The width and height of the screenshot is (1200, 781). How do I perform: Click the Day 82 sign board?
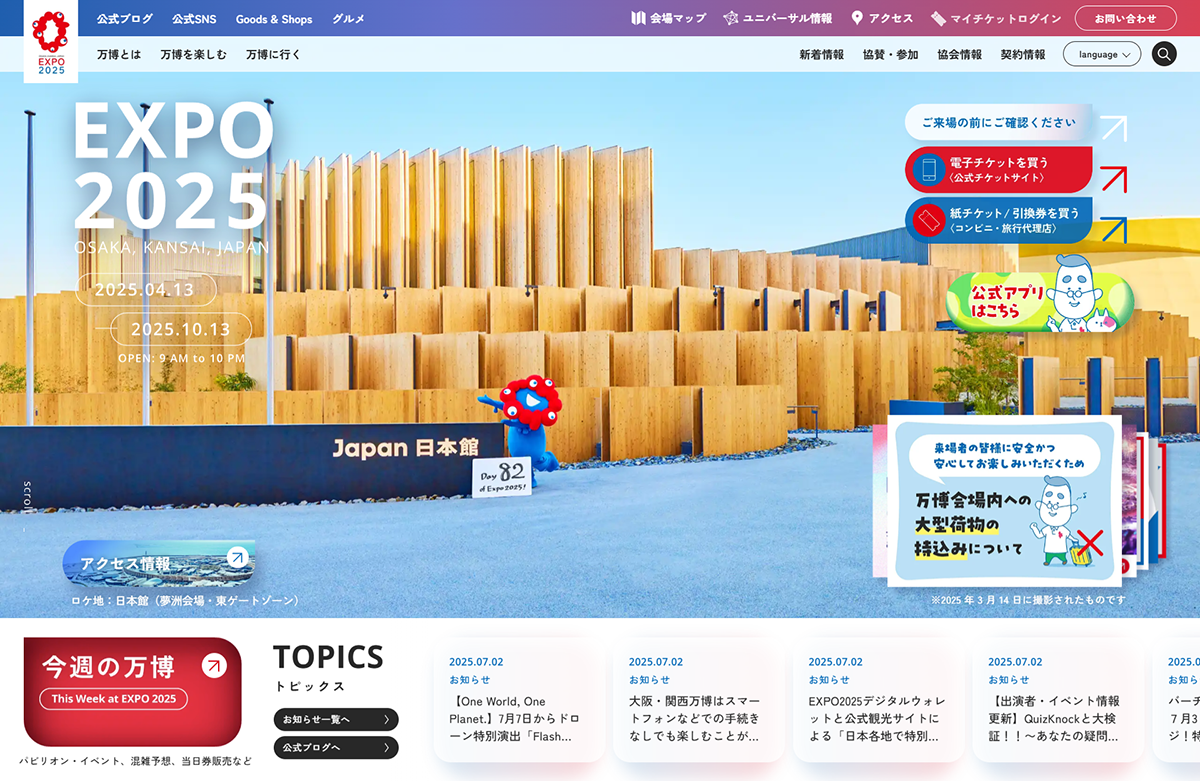(x=502, y=476)
